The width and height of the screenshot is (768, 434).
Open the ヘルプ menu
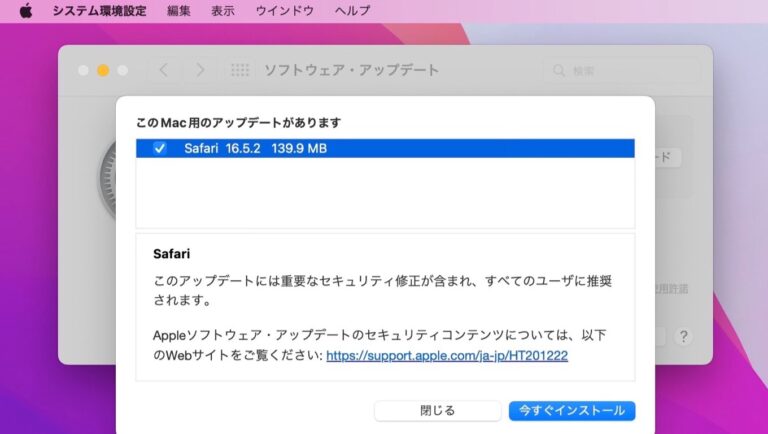click(x=352, y=11)
